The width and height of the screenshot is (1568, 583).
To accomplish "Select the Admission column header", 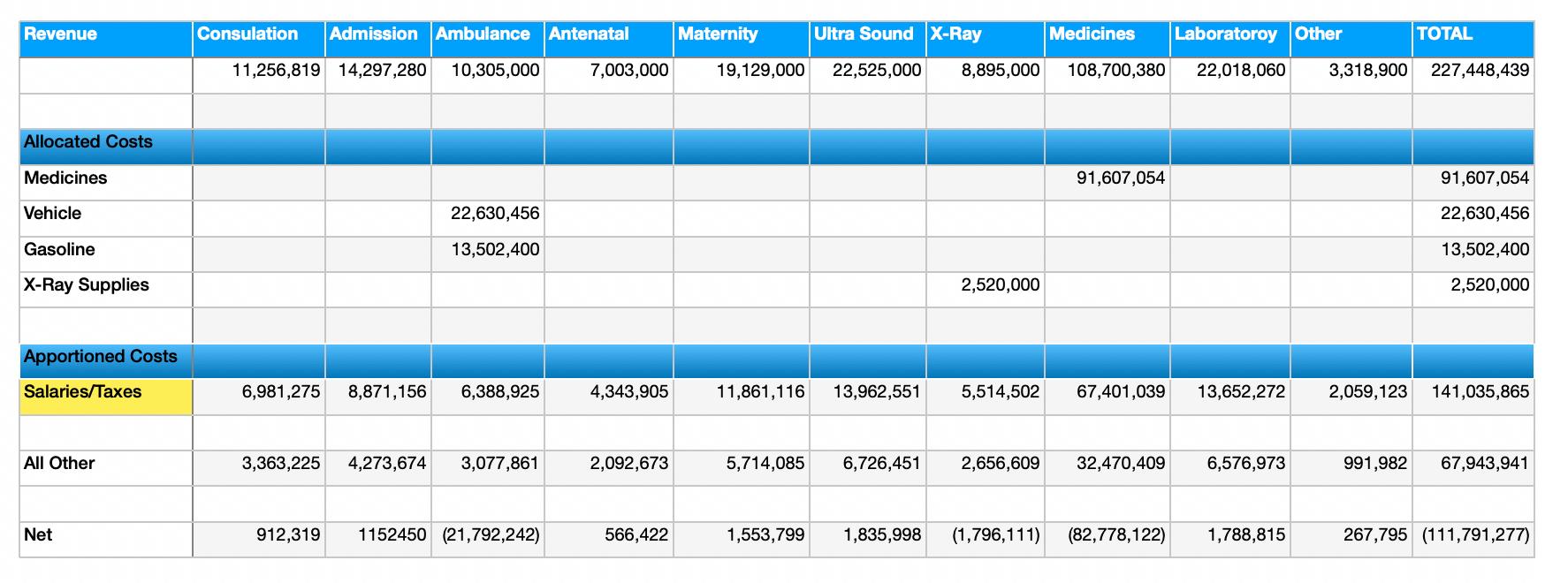I will pyautogui.click(x=378, y=40).
